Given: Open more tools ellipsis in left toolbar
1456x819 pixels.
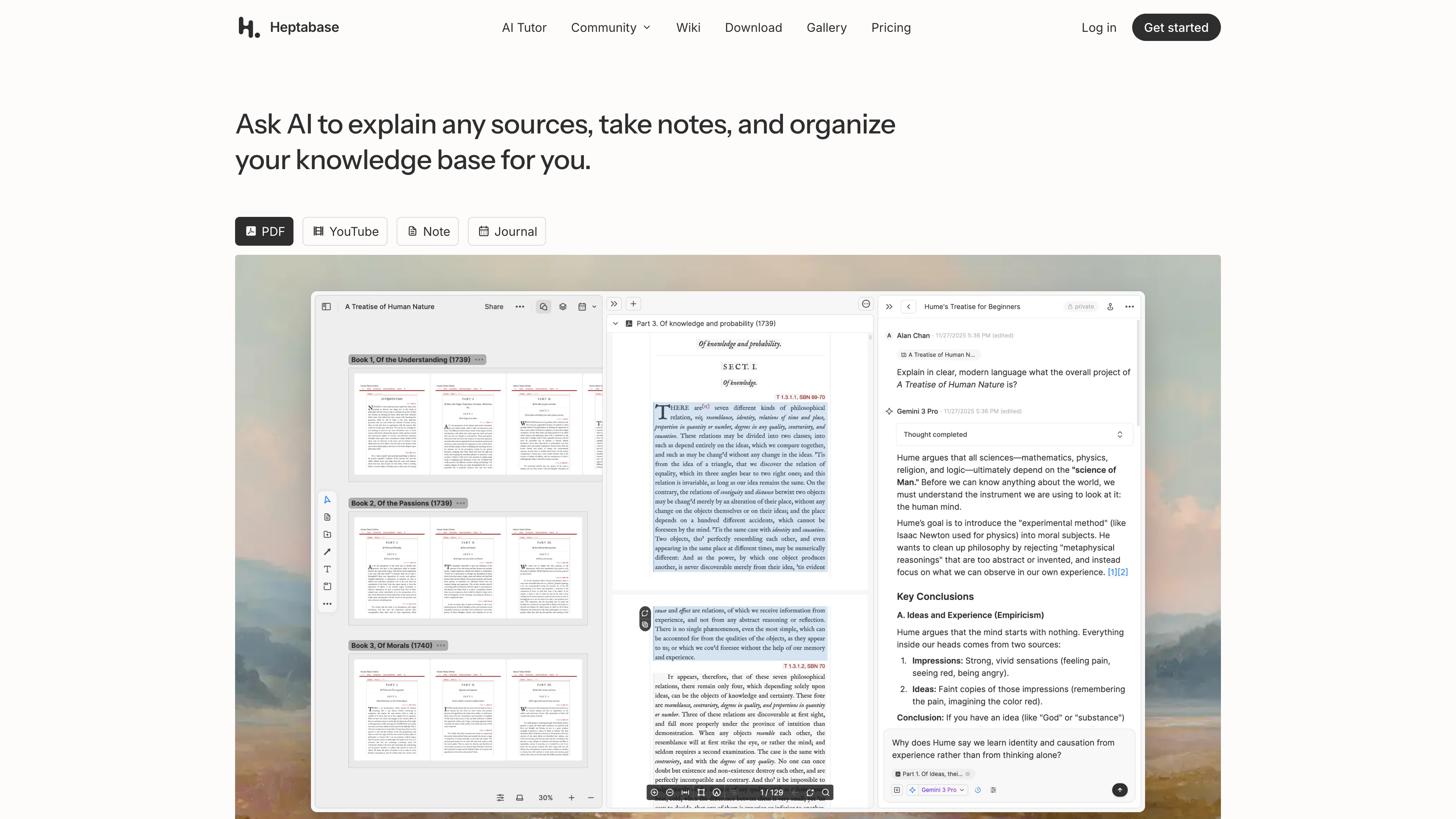Looking at the screenshot, I should pyautogui.click(x=327, y=604).
